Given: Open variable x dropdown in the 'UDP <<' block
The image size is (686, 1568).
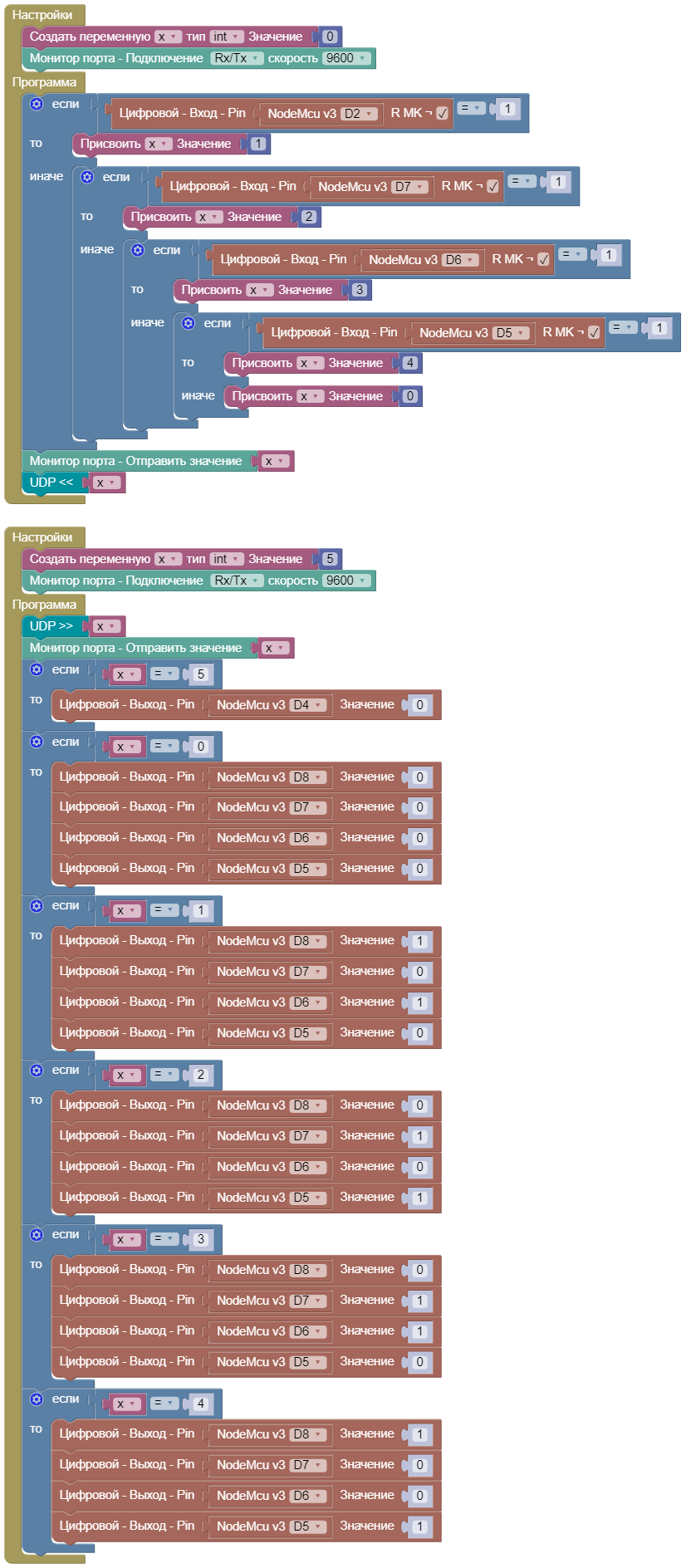Looking at the screenshot, I should pyautogui.click(x=105, y=483).
